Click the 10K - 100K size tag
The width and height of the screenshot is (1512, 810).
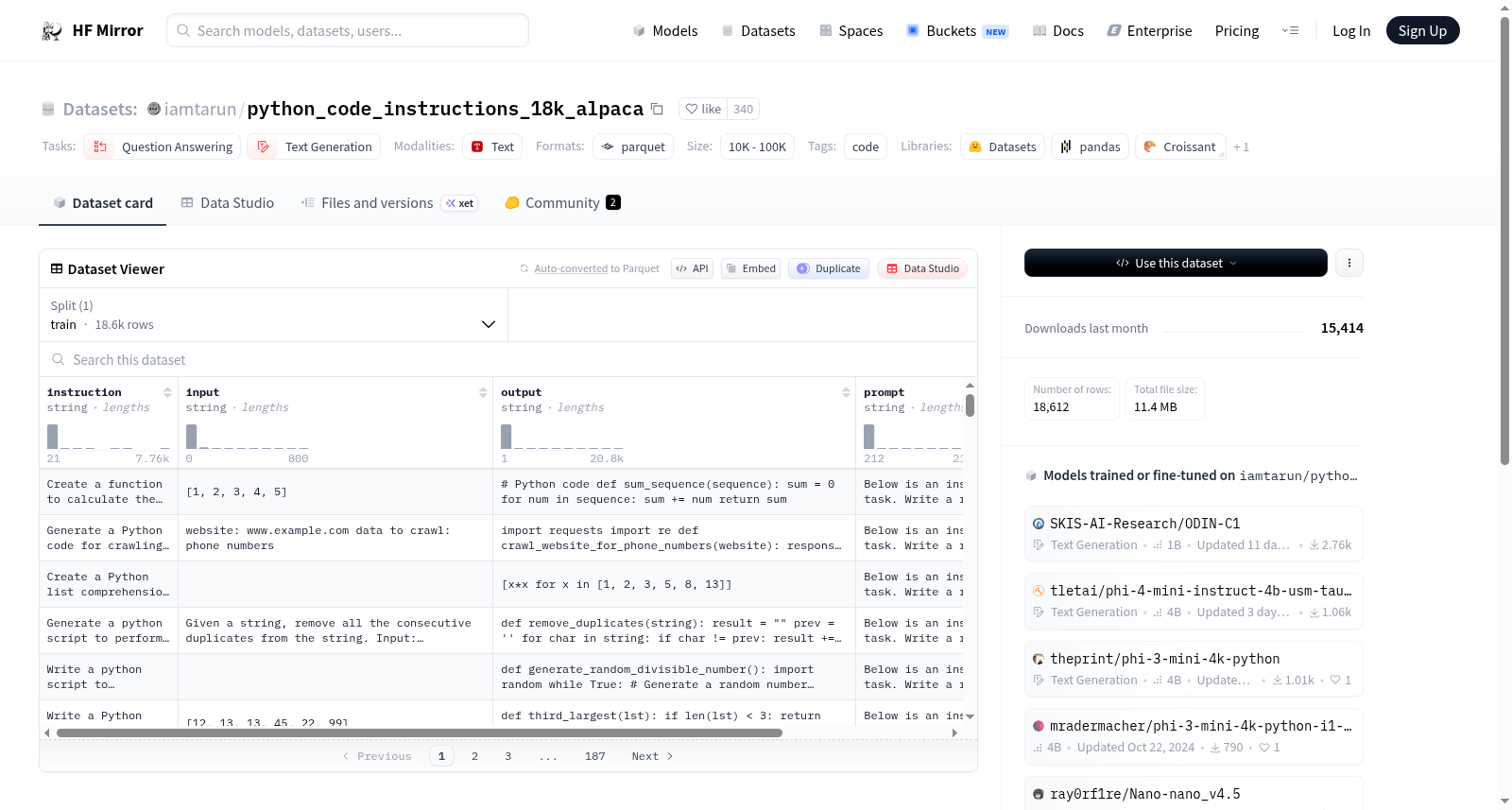(x=757, y=146)
